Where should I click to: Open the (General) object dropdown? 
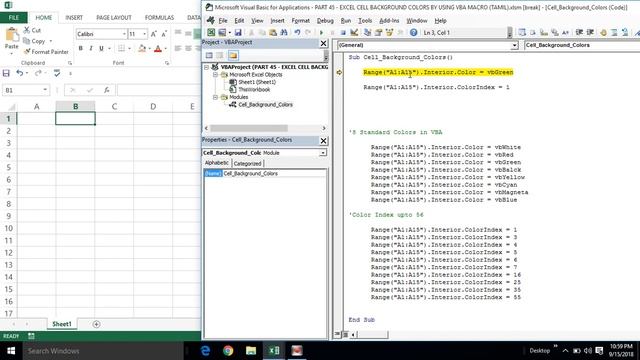(x=514, y=45)
